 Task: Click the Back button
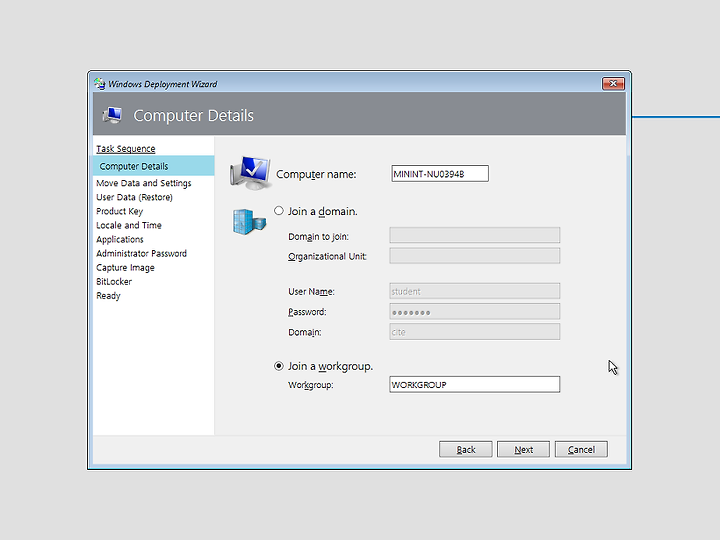466,450
